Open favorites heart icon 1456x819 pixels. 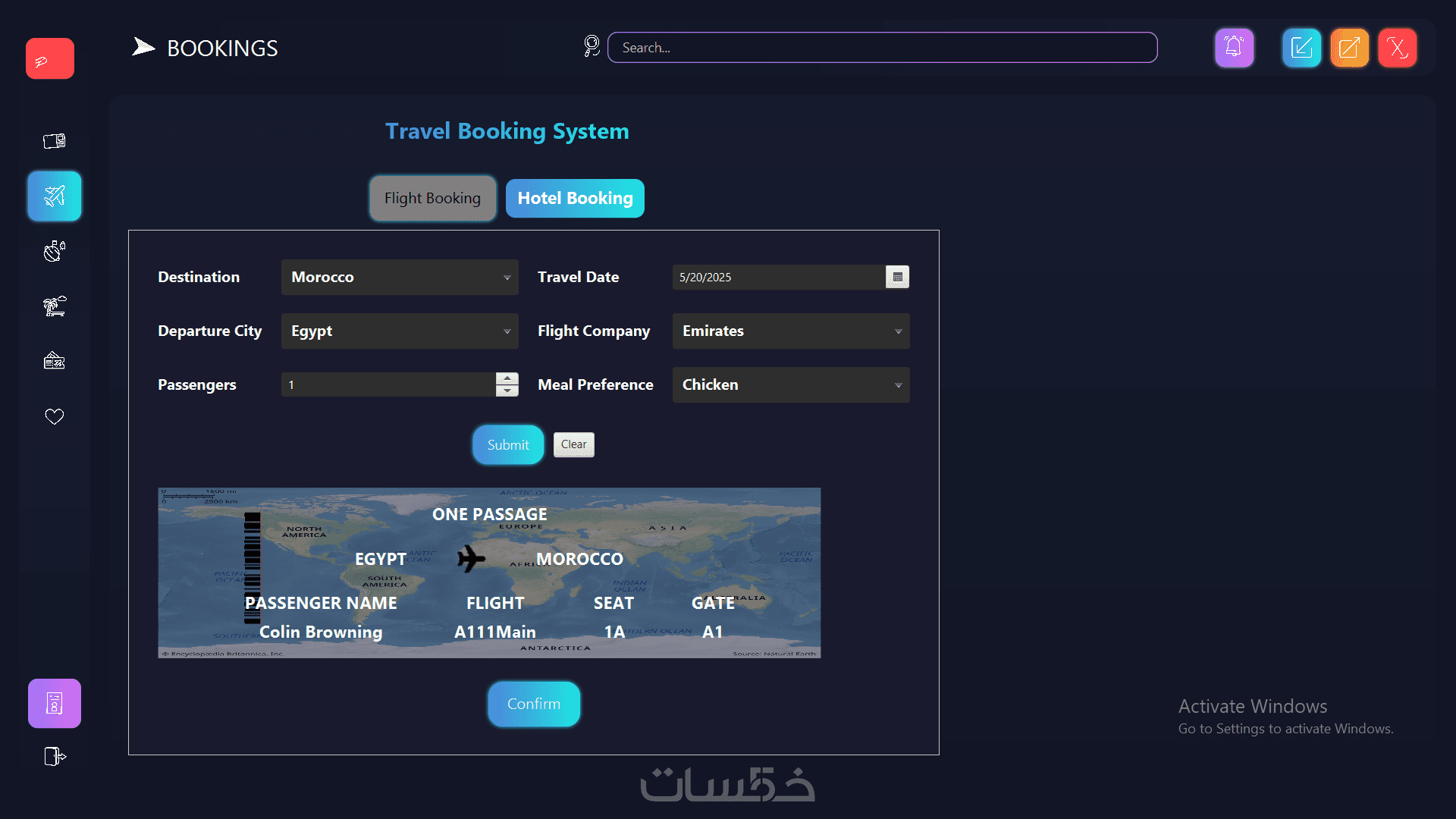54,416
